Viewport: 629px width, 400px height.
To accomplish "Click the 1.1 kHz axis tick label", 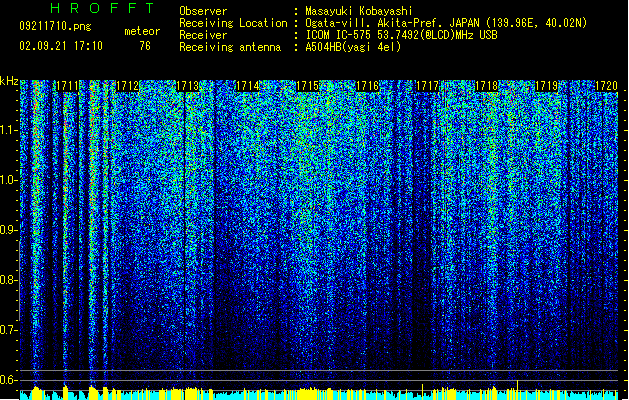I will pyautogui.click(x=8, y=130).
